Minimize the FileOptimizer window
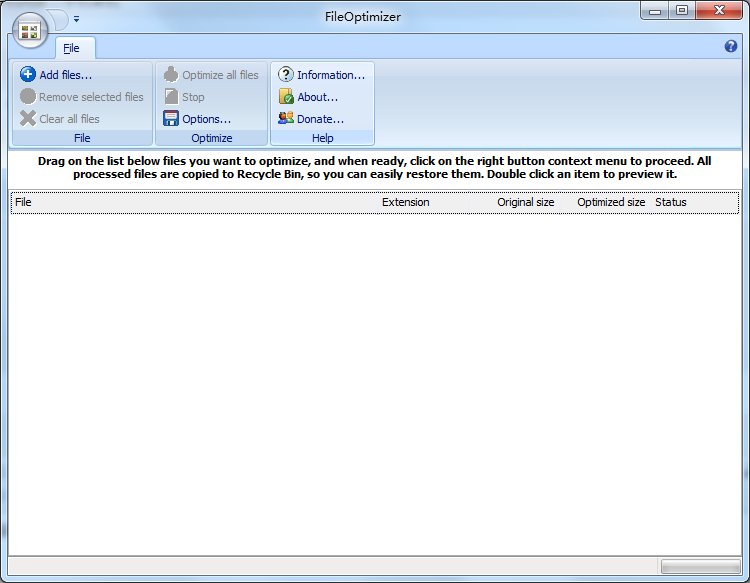 [x=655, y=11]
